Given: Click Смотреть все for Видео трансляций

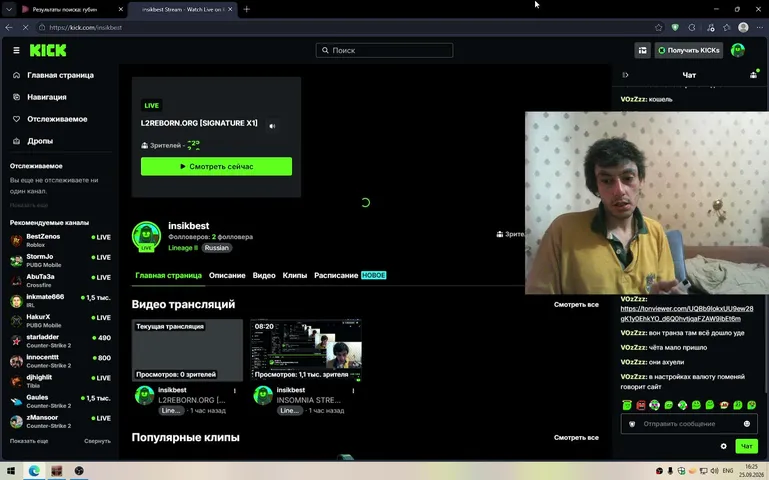Looking at the screenshot, I should pyautogui.click(x=576, y=304).
